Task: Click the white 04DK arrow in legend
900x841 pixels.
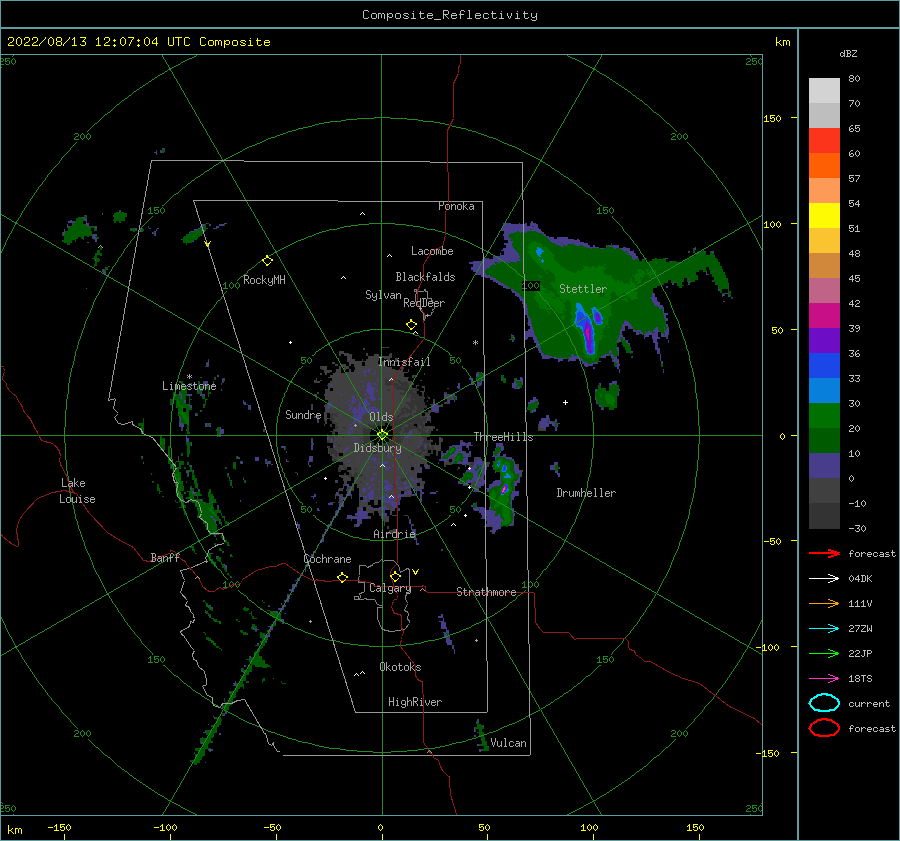Action: tap(824, 578)
